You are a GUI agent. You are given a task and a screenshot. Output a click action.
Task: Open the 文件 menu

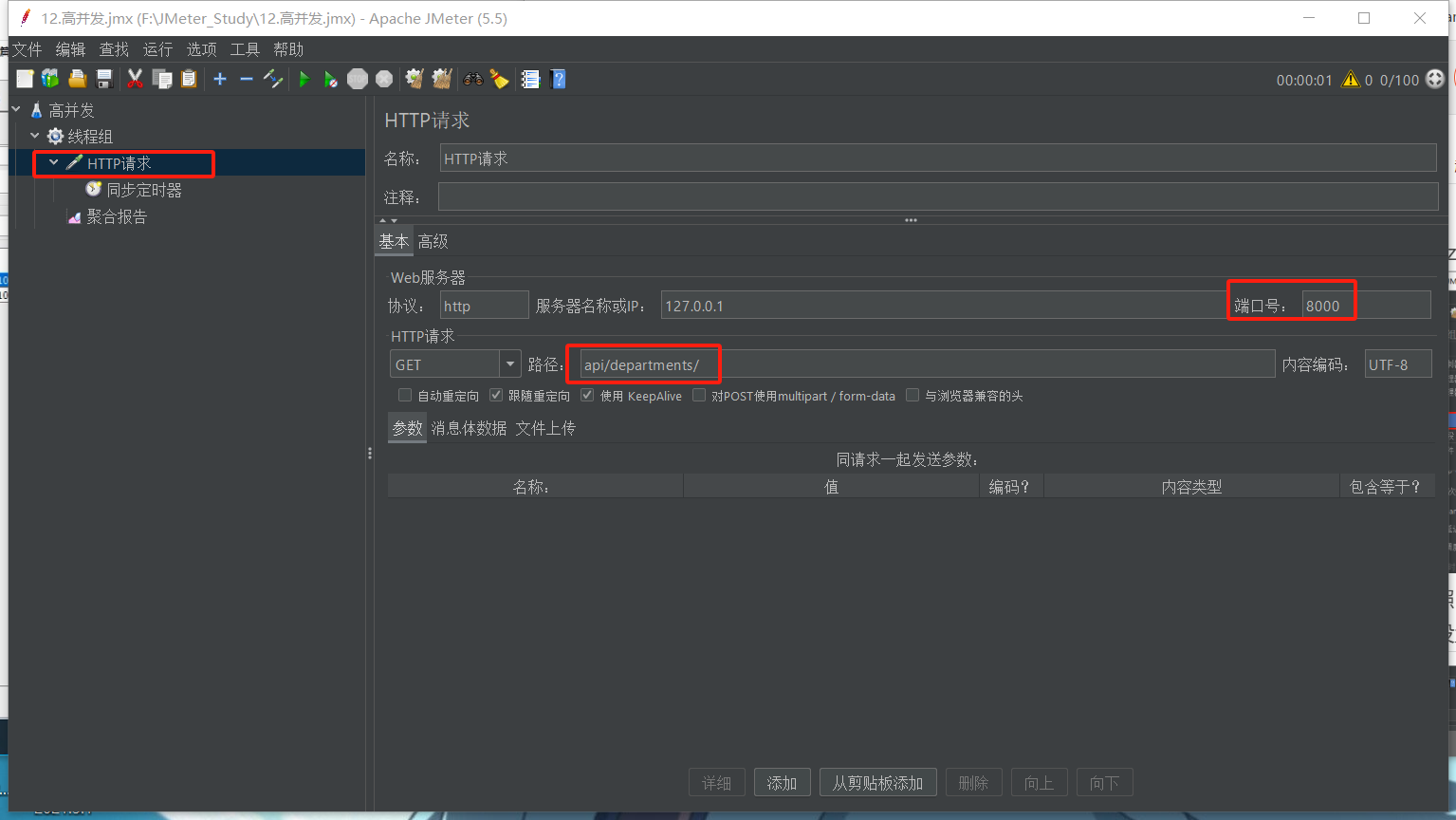coord(27,49)
